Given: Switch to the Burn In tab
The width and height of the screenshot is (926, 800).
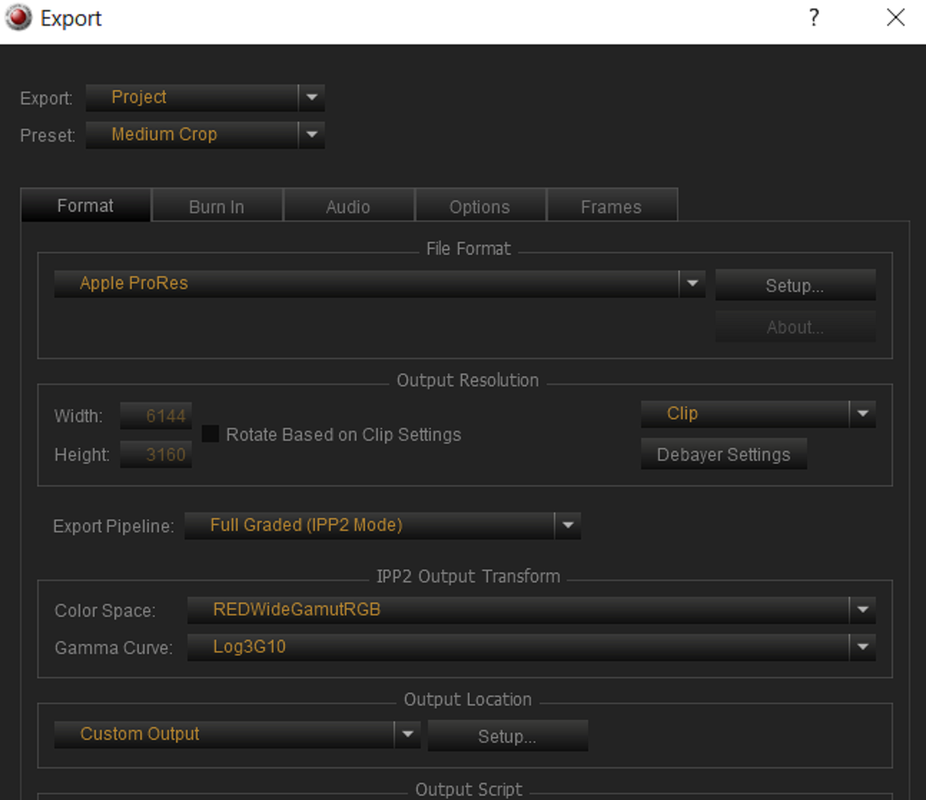Looking at the screenshot, I should [x=217, y=207].
